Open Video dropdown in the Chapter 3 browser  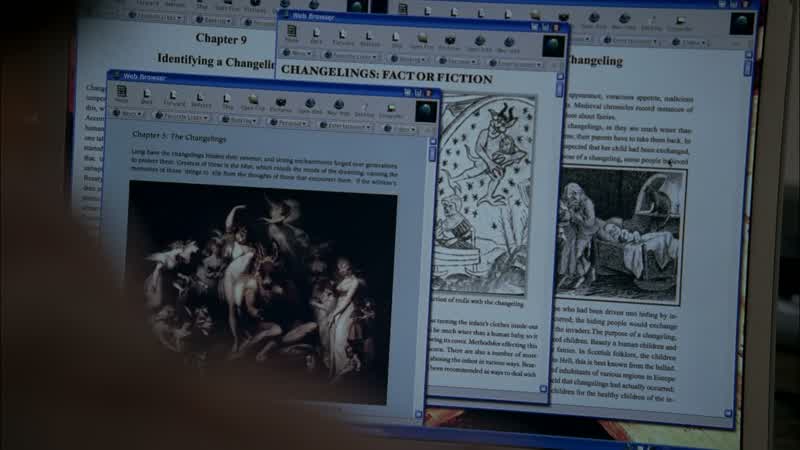click(x=401, y=129)
